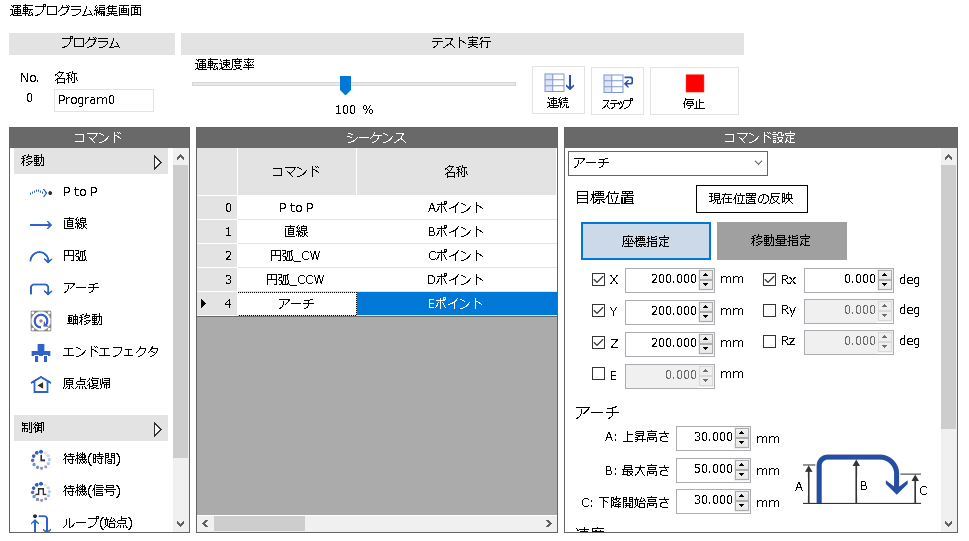The height and width of the screenshot is (541, 969).
Task: Select the アーチ (arch) command icon
Action: tap(40, 289)
